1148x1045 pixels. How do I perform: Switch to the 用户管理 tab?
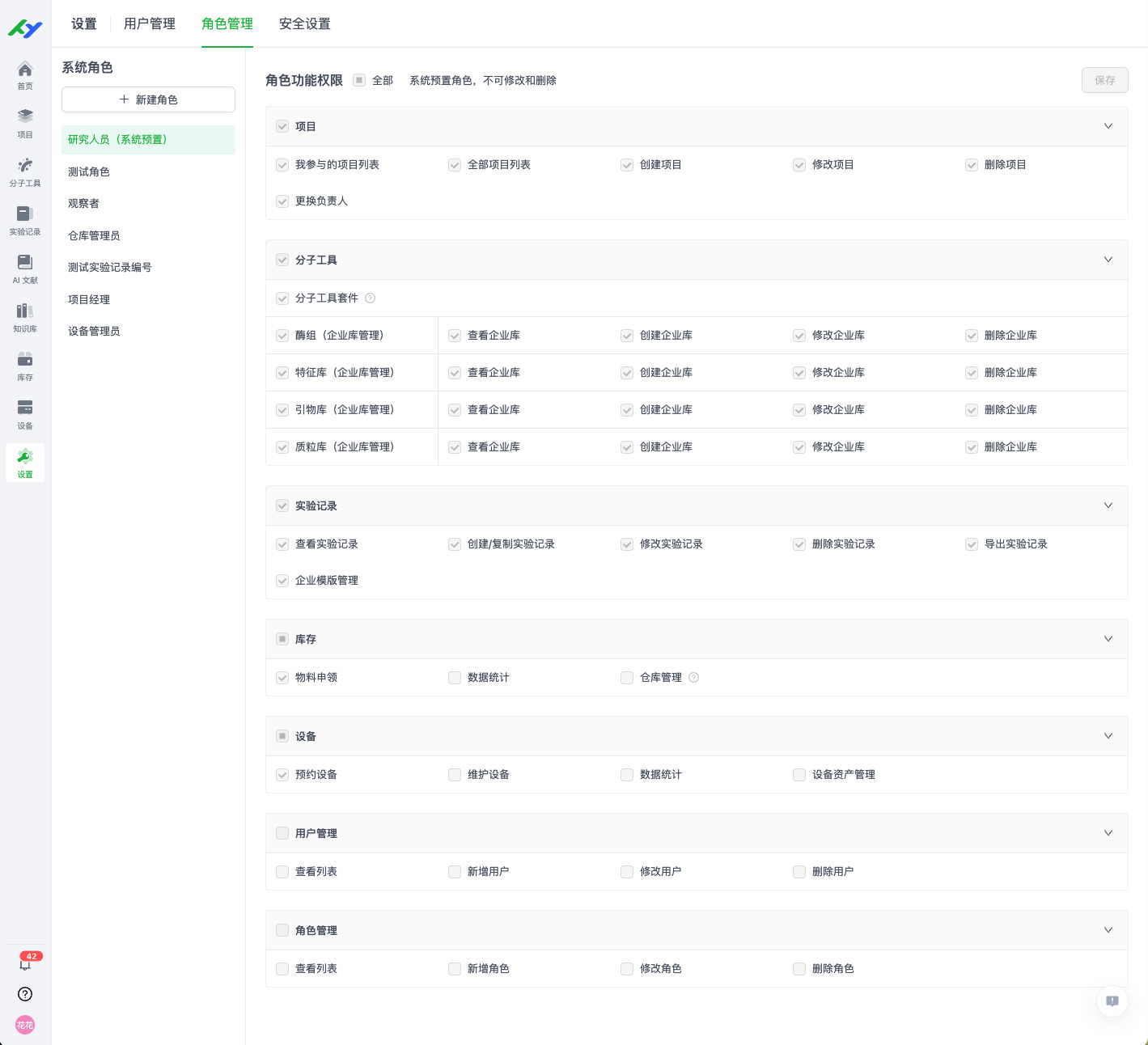(150, 23)
